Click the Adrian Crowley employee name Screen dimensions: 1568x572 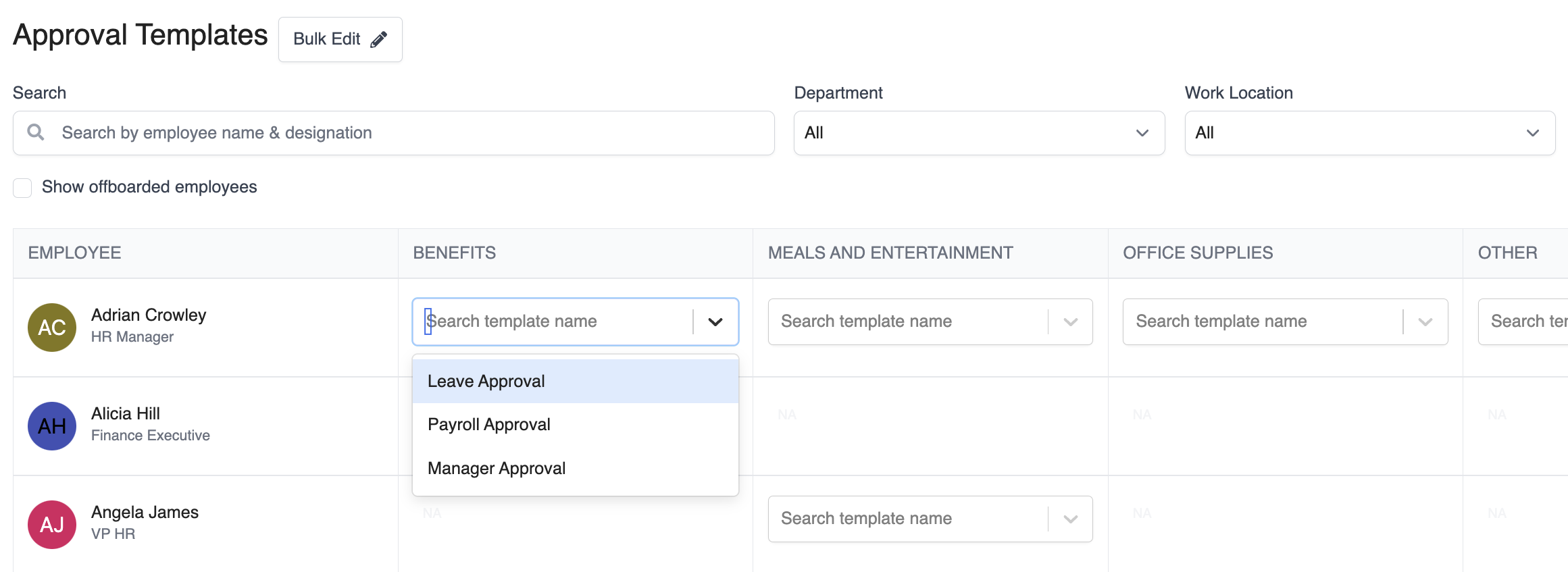click(149, 315)
